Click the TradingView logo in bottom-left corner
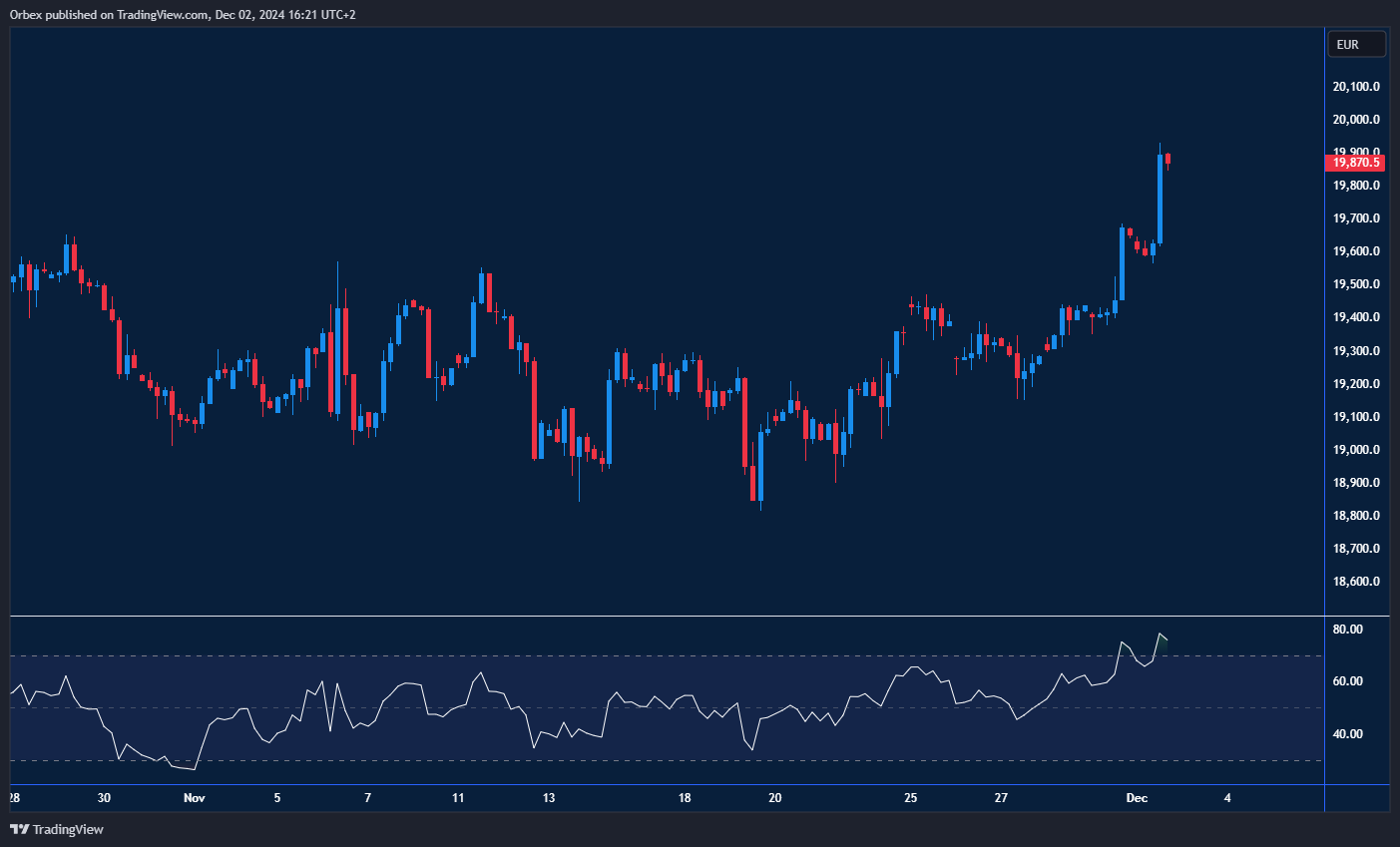The image size is (1400, 847). point(57,829)
